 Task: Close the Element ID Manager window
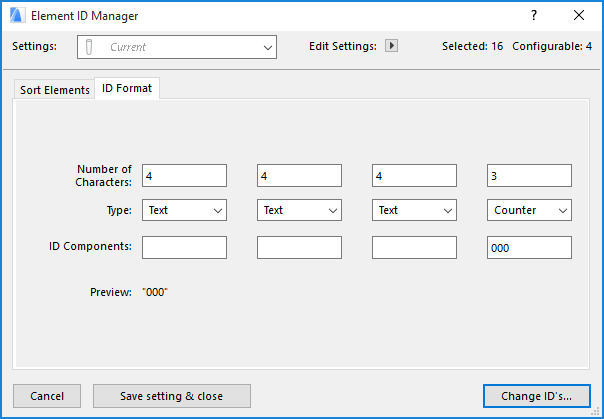tap(579, 16)
